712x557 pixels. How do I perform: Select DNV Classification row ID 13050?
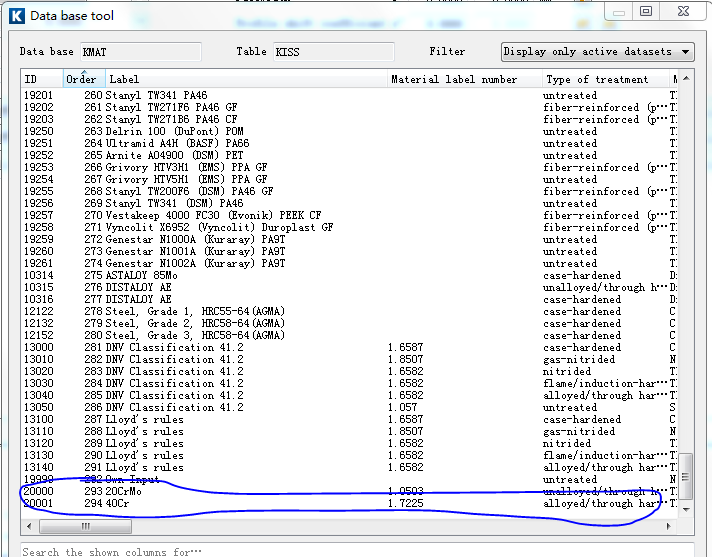350,407
